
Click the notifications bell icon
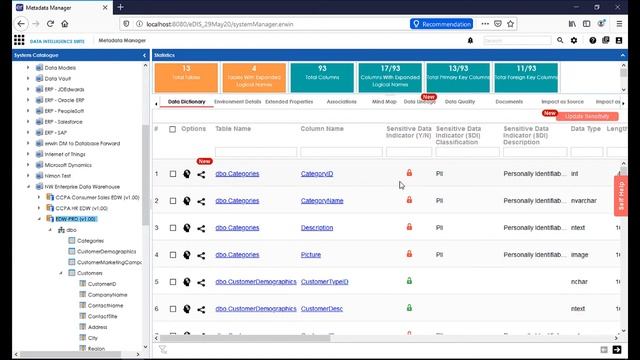[x=470, y=40]
